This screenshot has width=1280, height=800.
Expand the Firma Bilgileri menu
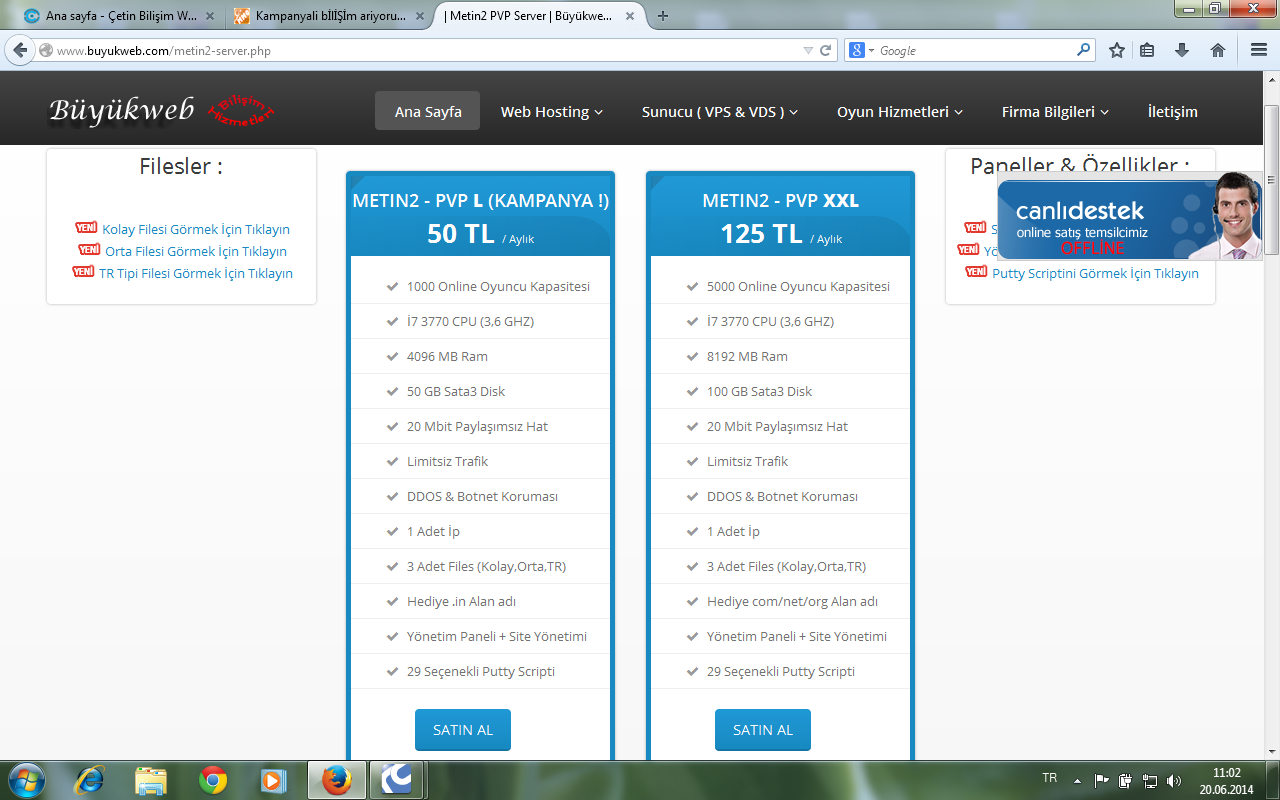pos(1056,112)
